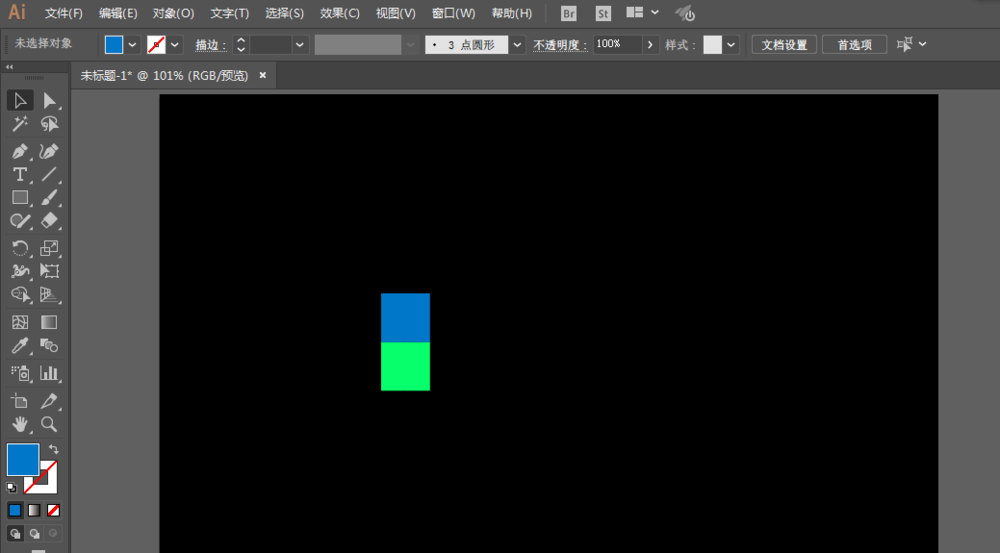Select the Perspective Grid tool
Screen dimensions: 1000x553
pos(49,294)
